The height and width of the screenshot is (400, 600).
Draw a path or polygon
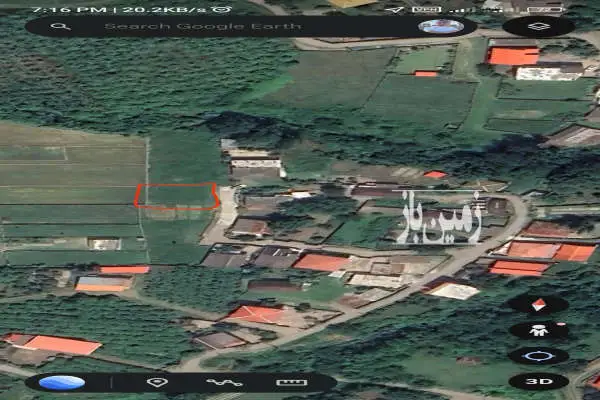[224, 382]
